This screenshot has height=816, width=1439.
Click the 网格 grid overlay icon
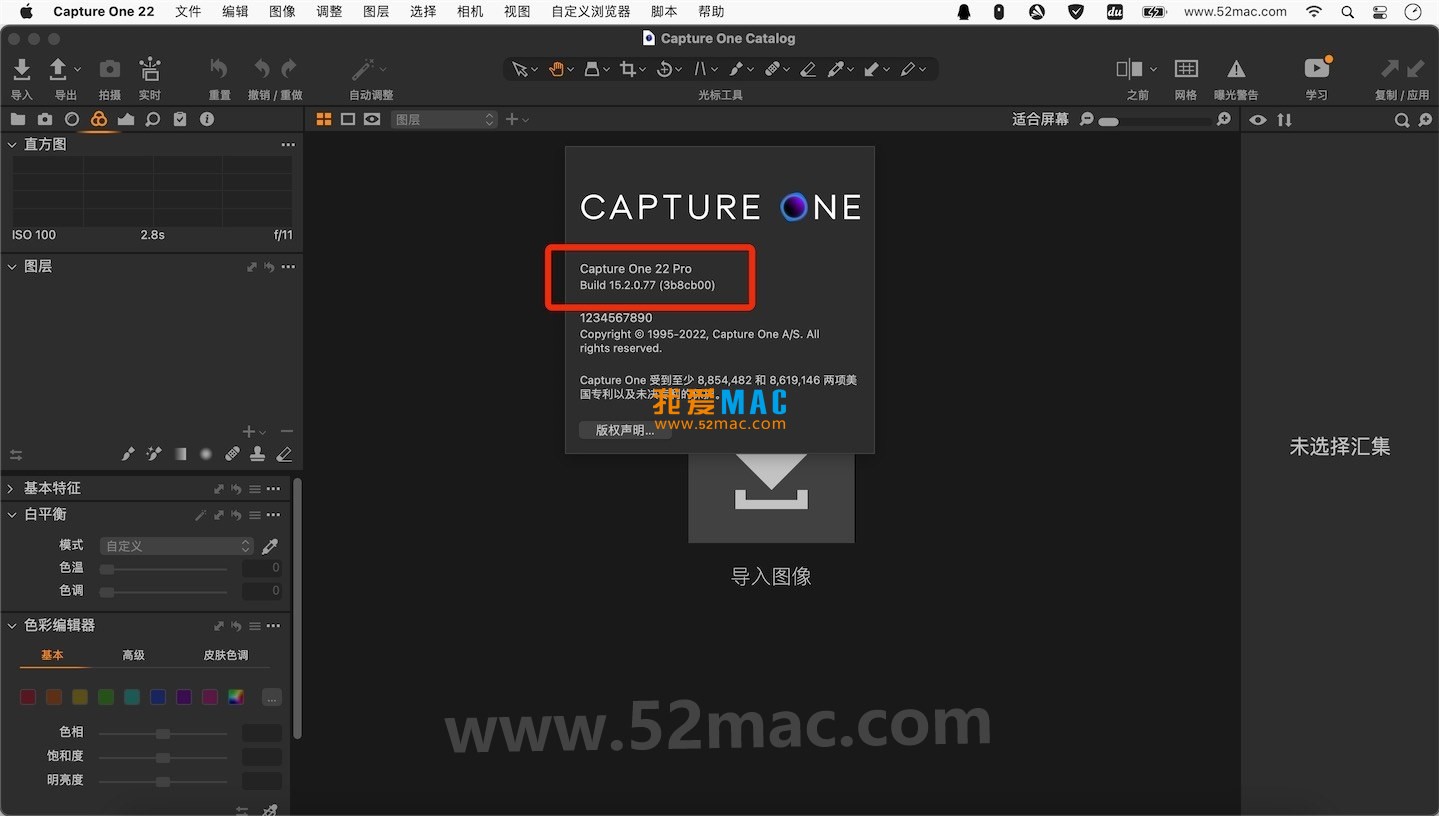(x=1185, y=70)
